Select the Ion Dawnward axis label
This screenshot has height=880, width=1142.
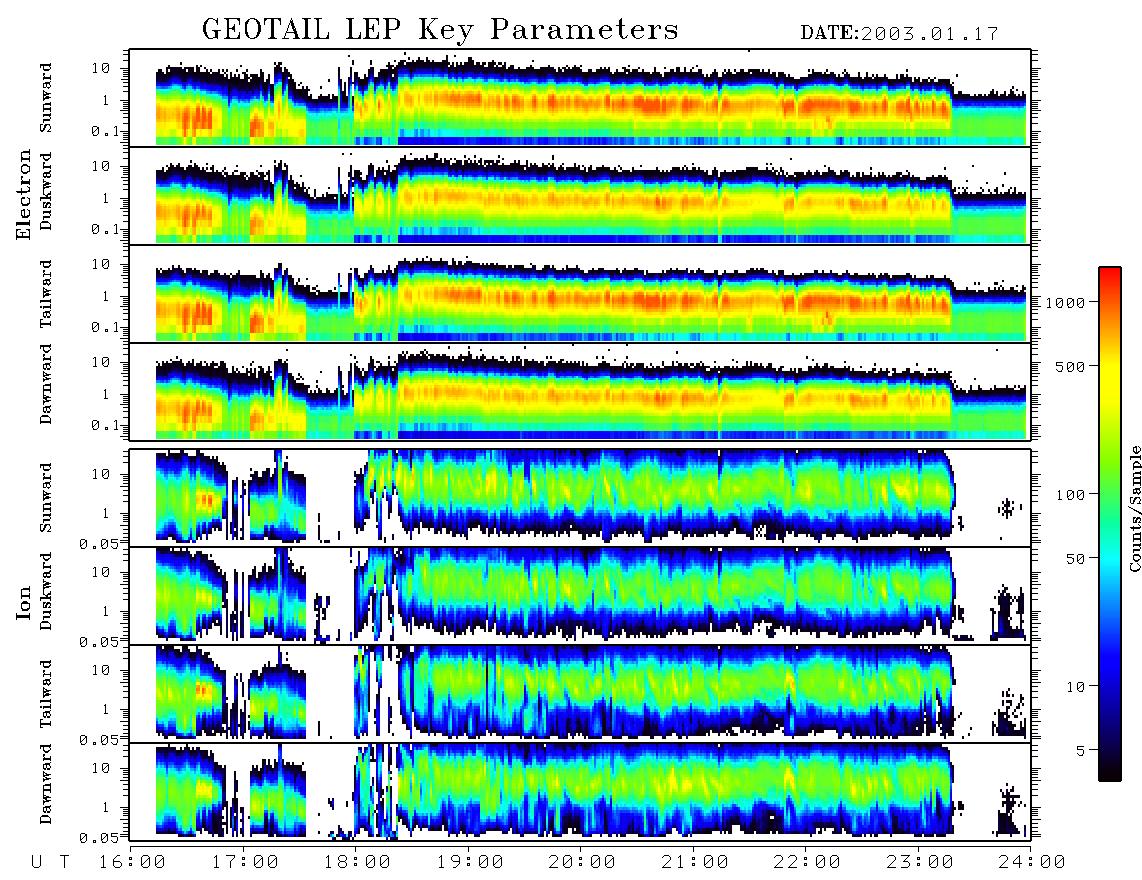tap(46, 784)
